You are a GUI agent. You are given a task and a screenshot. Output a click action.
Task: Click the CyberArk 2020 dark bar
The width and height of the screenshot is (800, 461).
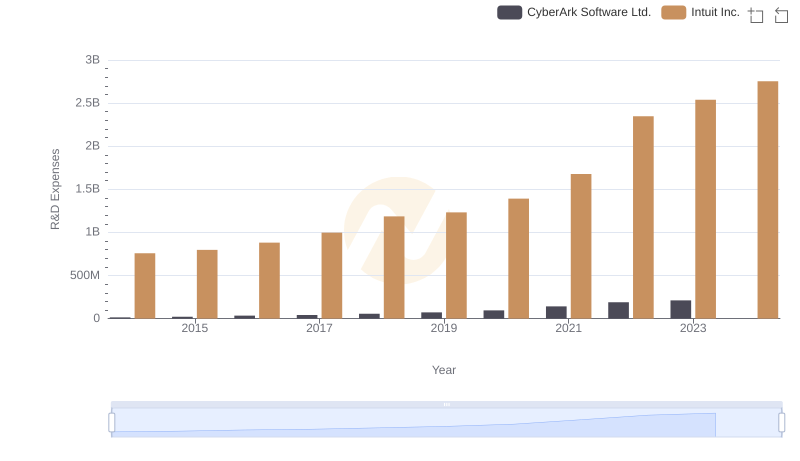point(494,314)
